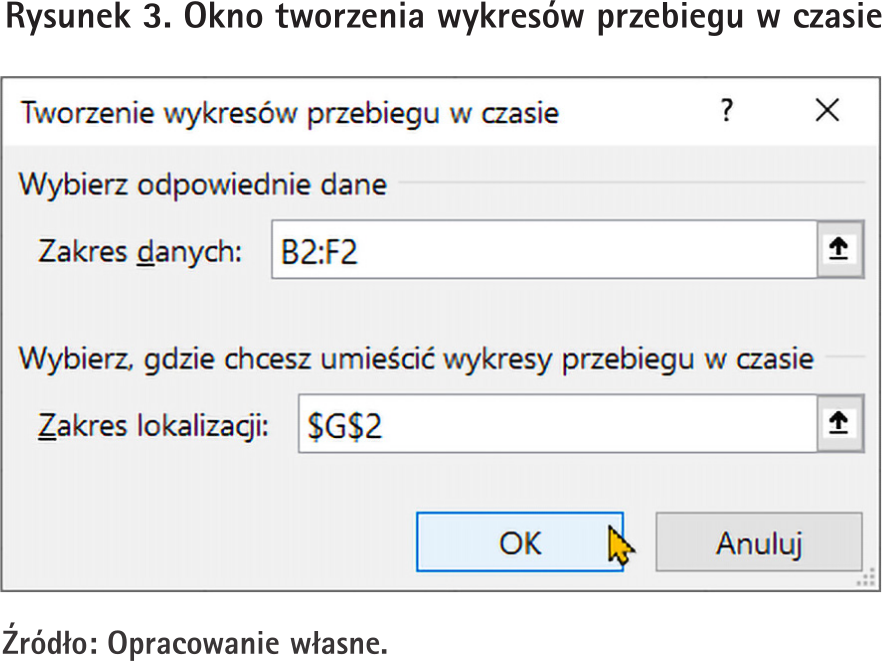Click the "Wybierz, gdzie chcesz umieścić" heading

coord(416,358)
